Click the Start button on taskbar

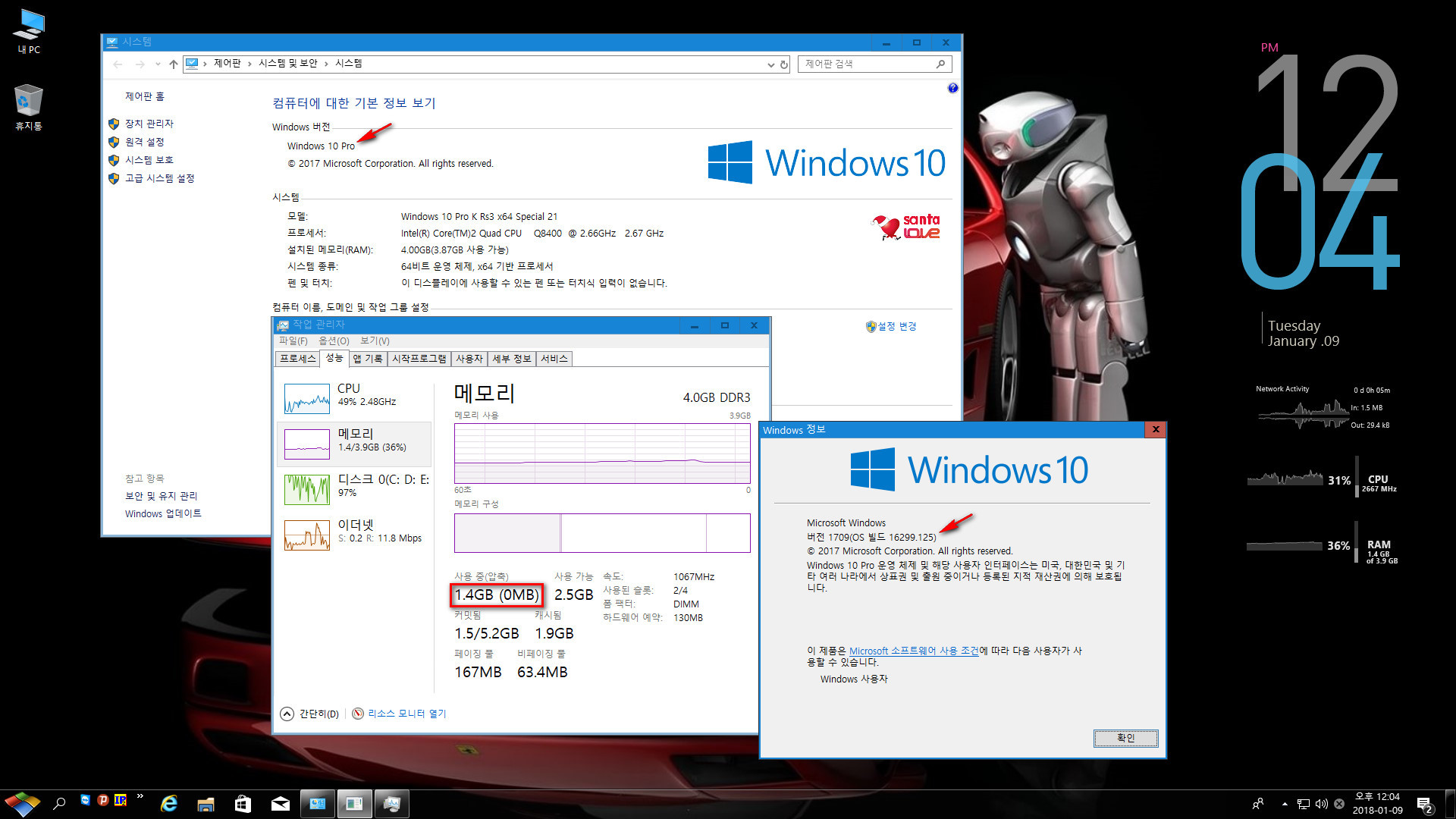[x=22, y=804]
